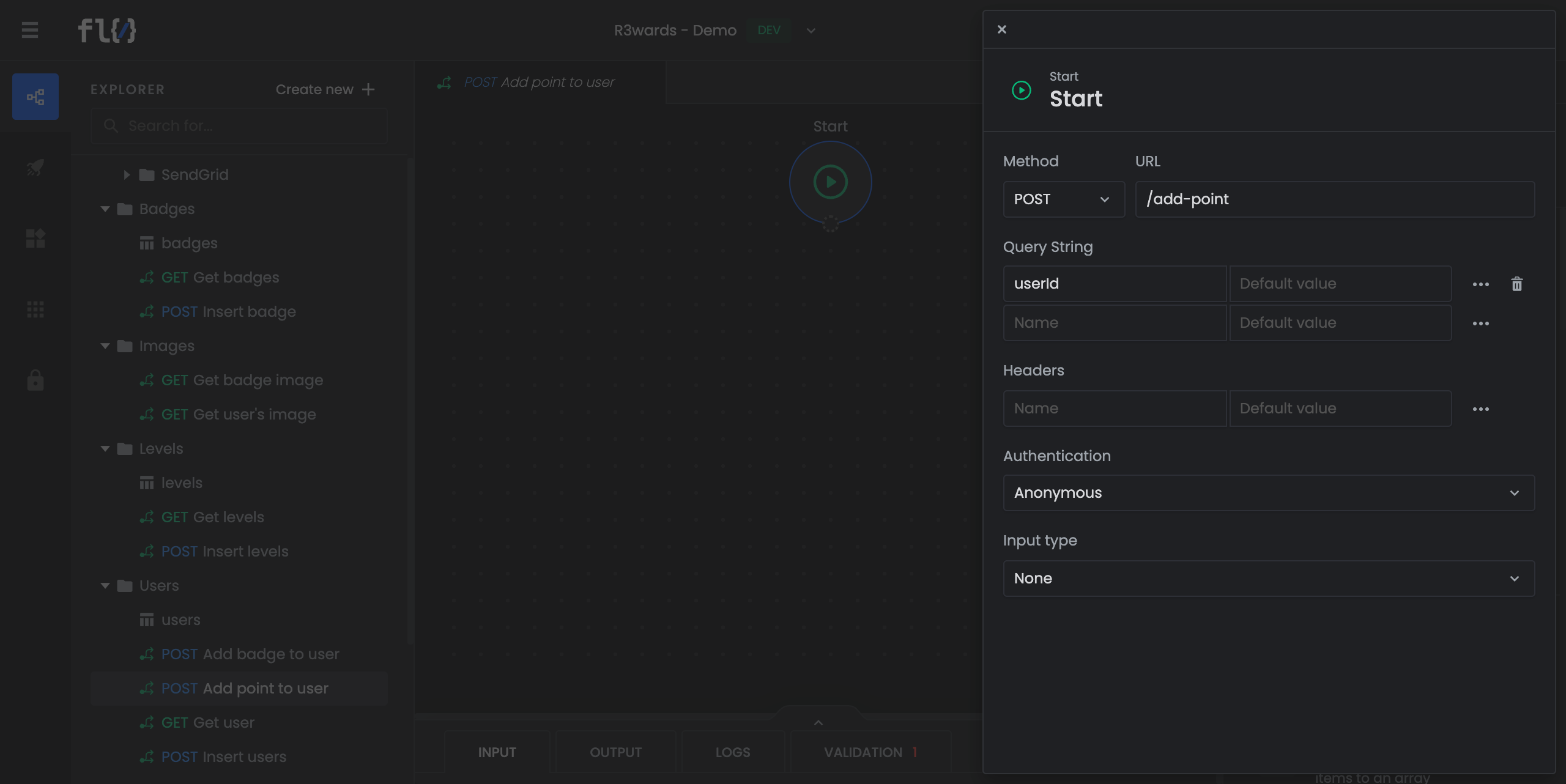
Task: Switch to the VALIDATION tab
Action: click(870, 752)
